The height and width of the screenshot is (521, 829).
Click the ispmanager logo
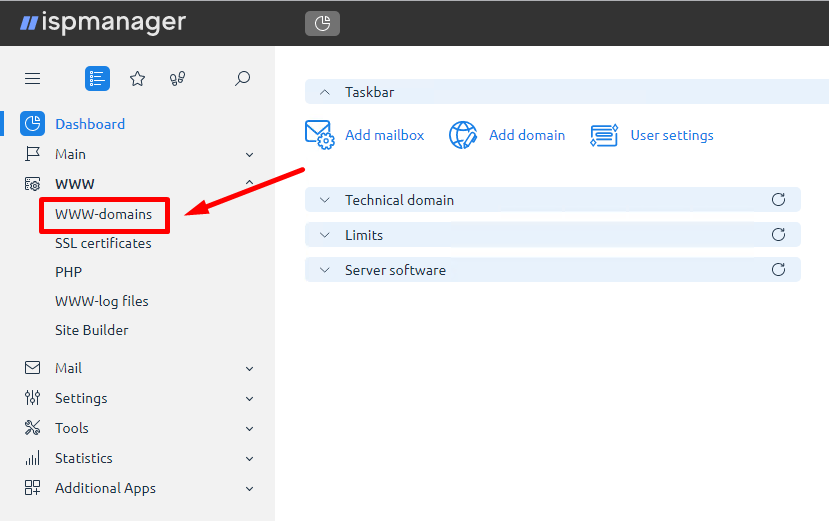[x=103, y=23]
